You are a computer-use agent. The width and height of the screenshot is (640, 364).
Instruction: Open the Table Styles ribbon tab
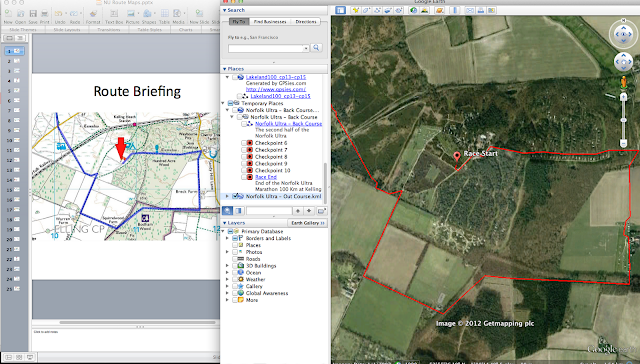pyautogui.click(x=149, y=30)
